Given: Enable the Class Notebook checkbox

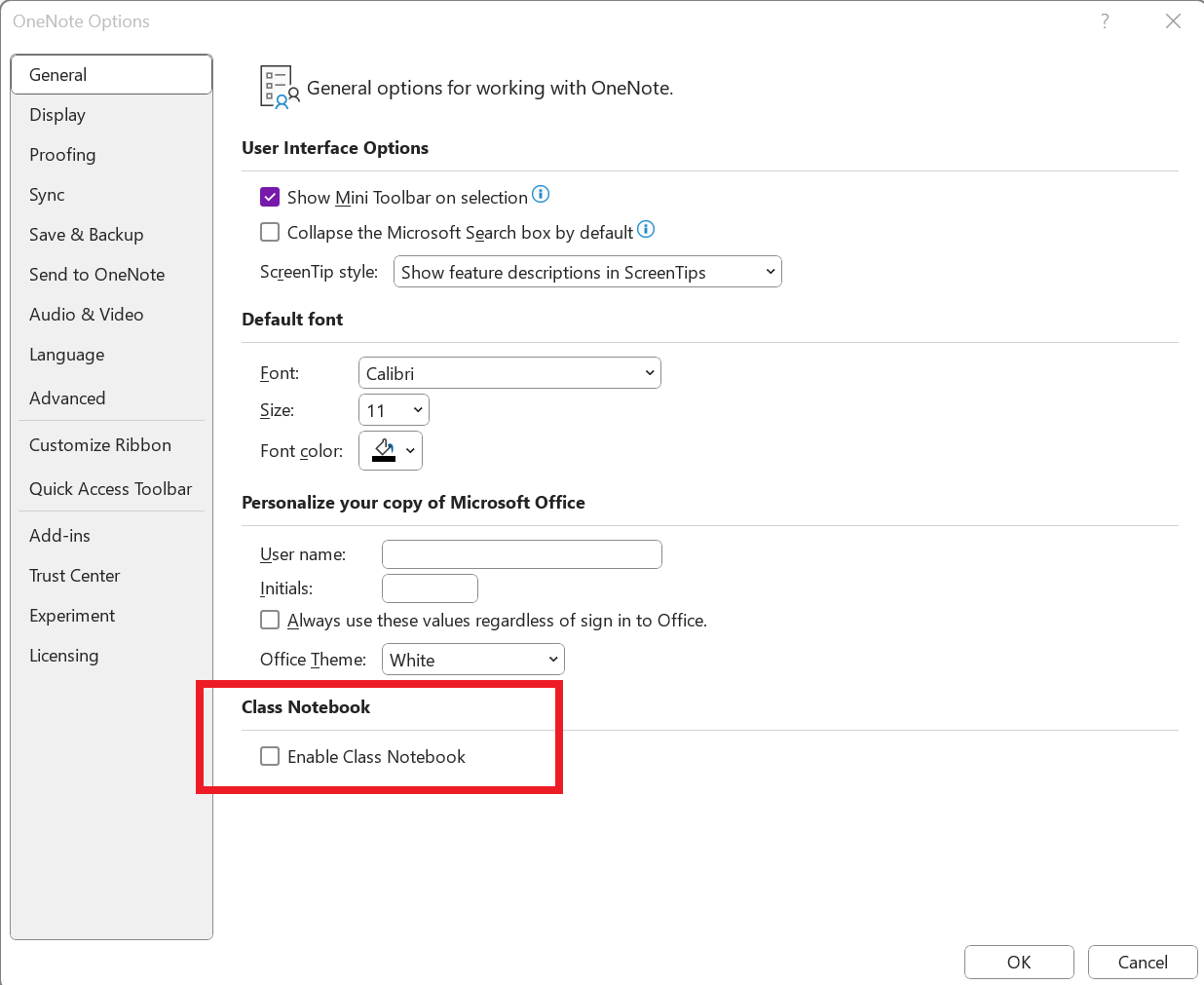Looking at the screenshot, I should tap(270, 756).
